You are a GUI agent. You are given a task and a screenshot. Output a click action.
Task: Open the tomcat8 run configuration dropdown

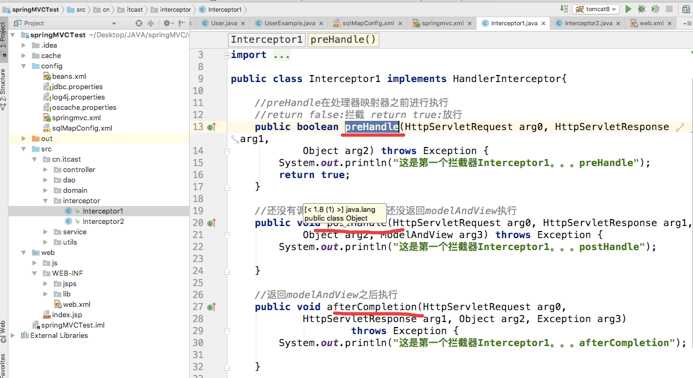coord(597,9)
